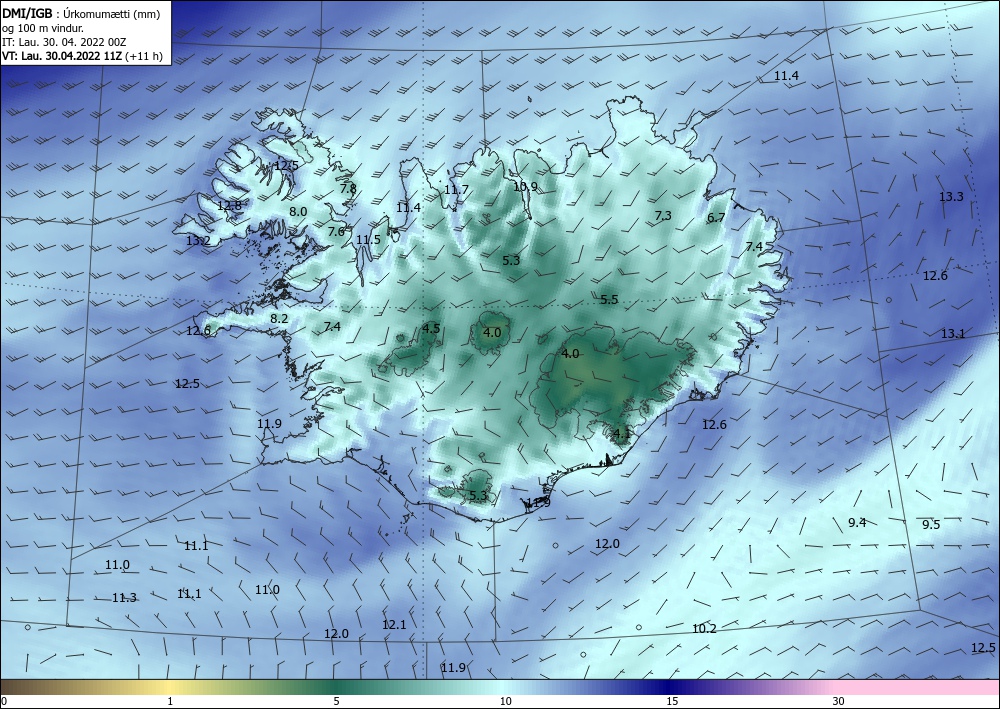The width and height of the screenshot is (1000, 709).
Task: Click the title text 'DMI/IGB : Úrkomumætti (mm)'
Action: click(x=81, y=13)
